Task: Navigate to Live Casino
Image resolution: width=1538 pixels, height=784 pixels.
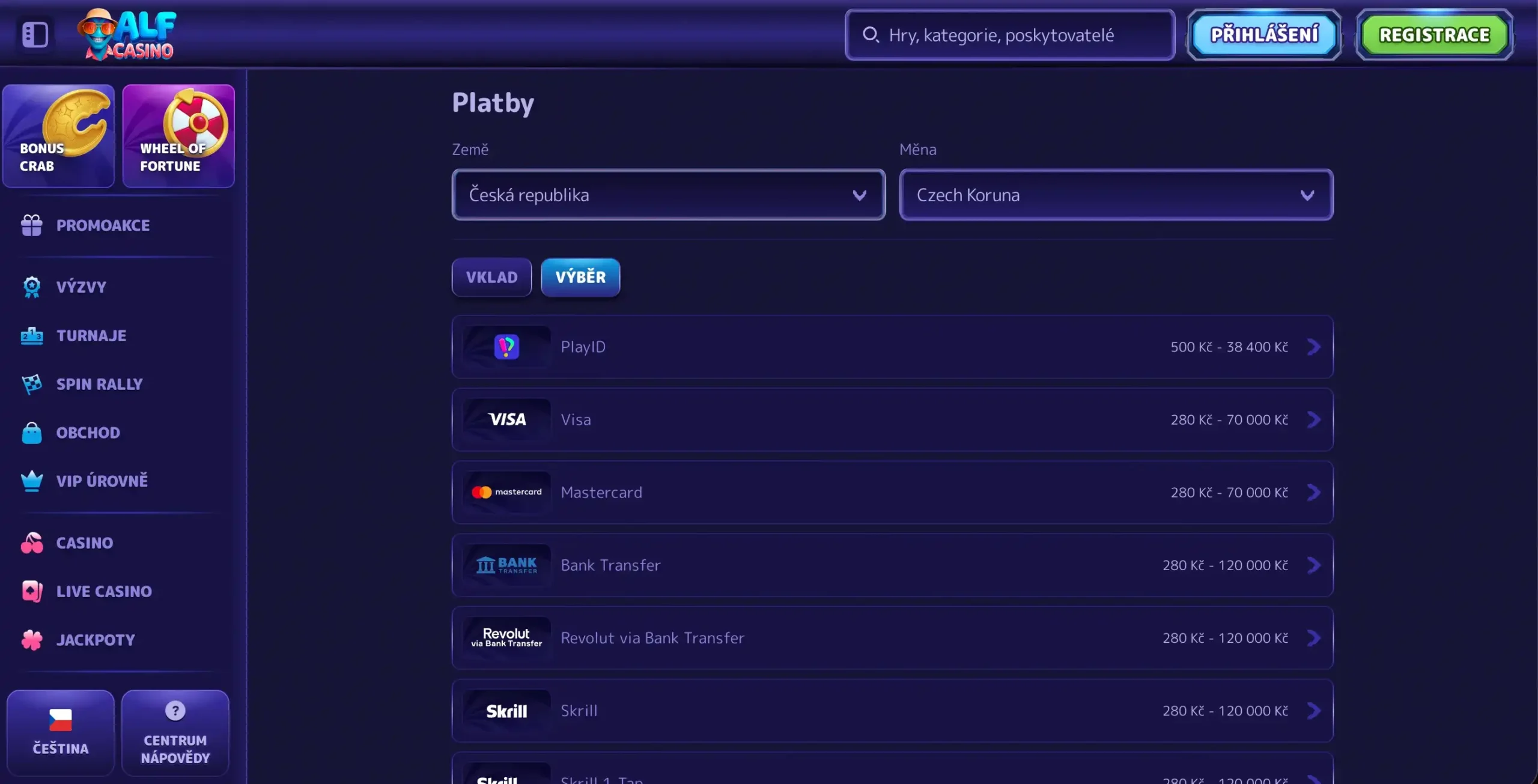Action: (104, 591)
